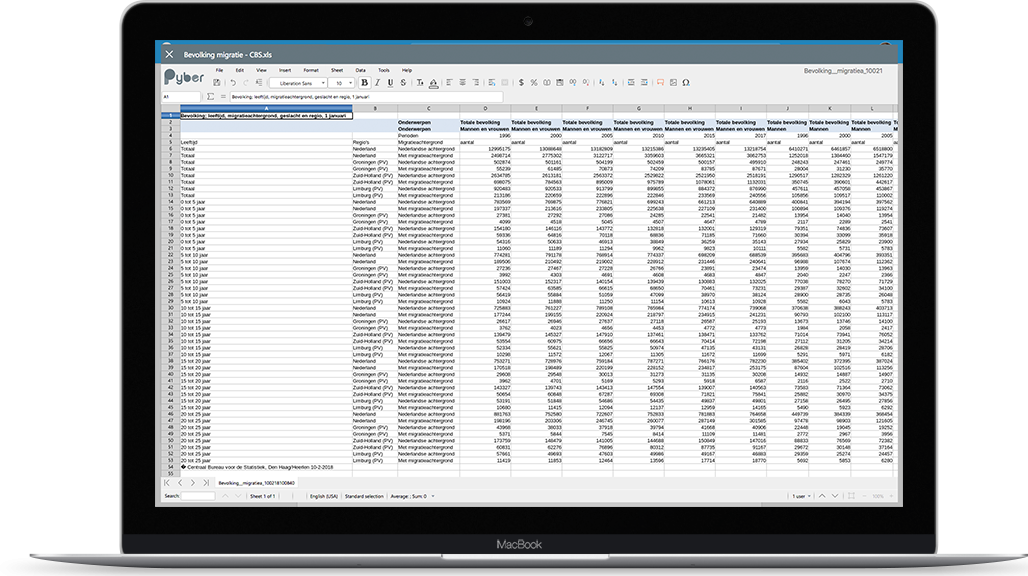Remove a decimal place
The width and height of the screenshot is (1028, 576).
click(x=586, y=83)
